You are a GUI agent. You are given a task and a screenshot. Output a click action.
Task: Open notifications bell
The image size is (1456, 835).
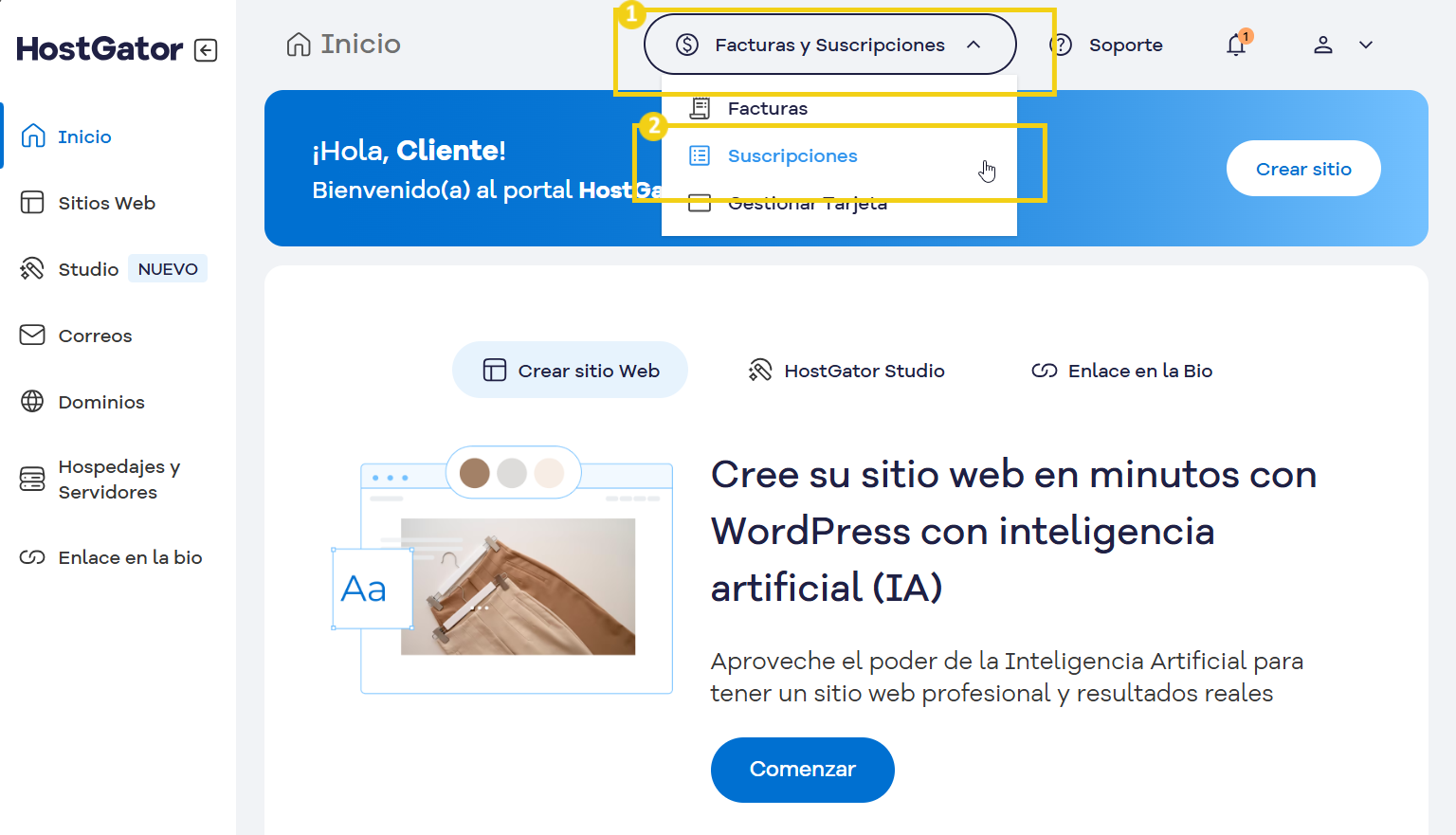1236,45
